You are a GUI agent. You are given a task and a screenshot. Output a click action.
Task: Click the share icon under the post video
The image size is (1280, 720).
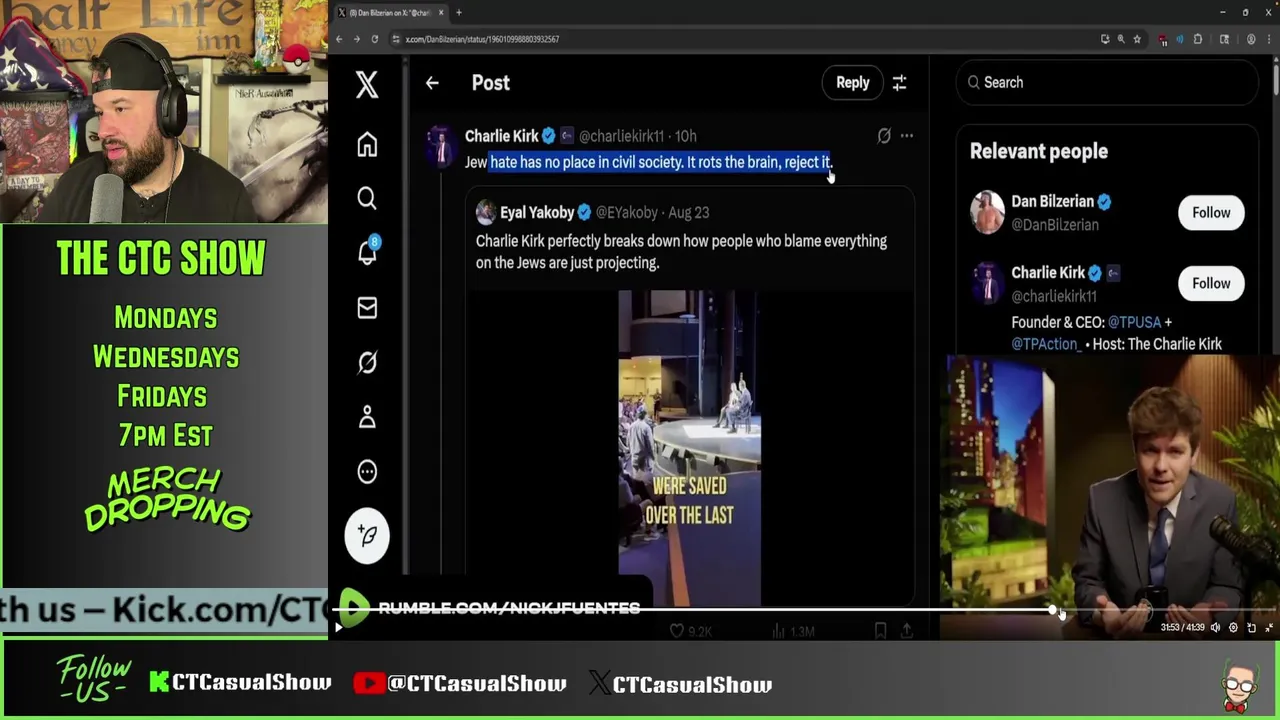906,631
